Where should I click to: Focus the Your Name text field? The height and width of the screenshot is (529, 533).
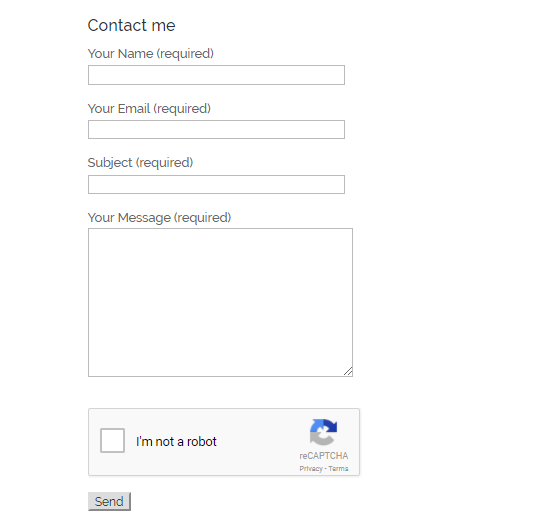click(217, 75)
